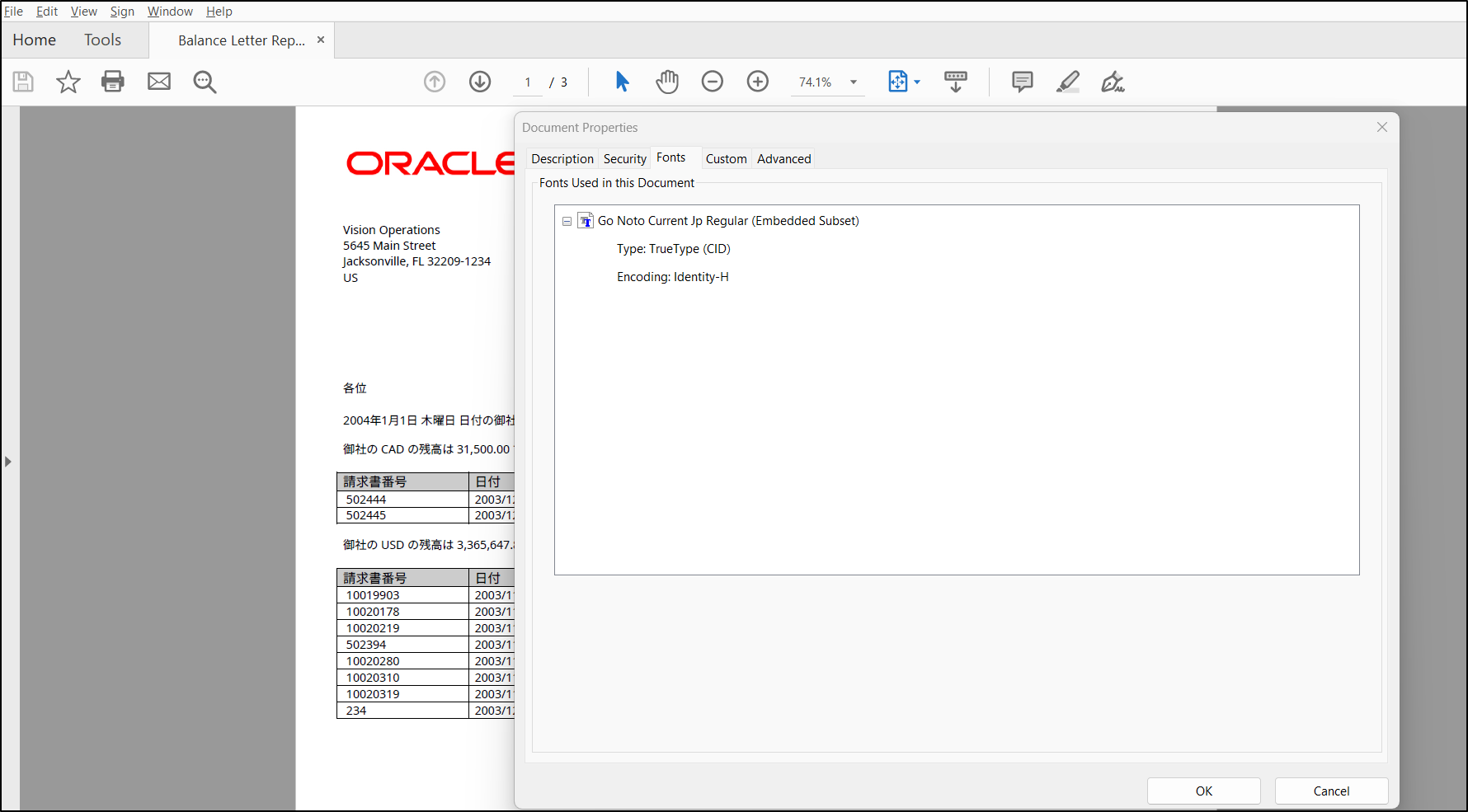
Task: Click the star bookmark icon
Action: point(68,82)
